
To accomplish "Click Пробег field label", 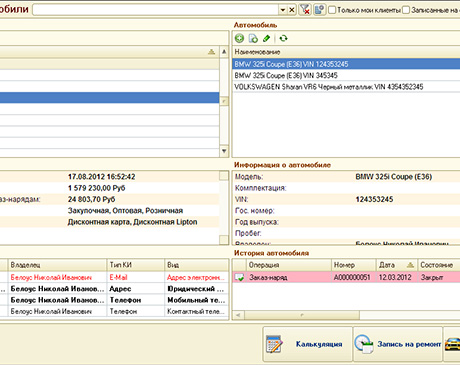I will (248, 233).
